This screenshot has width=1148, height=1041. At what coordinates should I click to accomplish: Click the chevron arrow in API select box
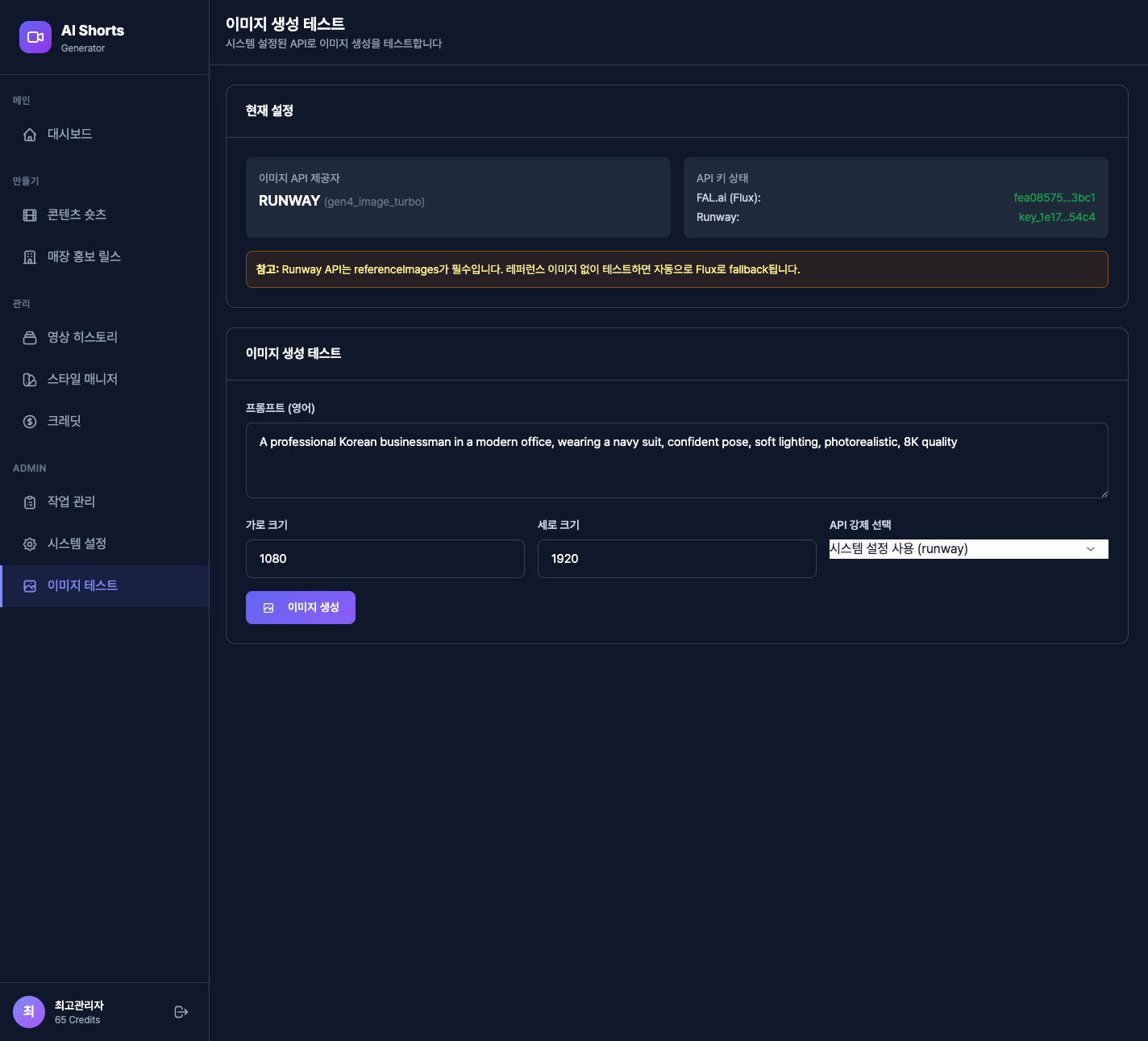coord(1091,549)
